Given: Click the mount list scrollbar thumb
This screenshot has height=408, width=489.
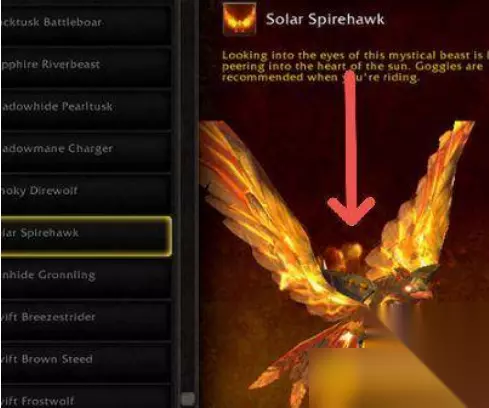Looking at the screenshot, I should point(188,398).
